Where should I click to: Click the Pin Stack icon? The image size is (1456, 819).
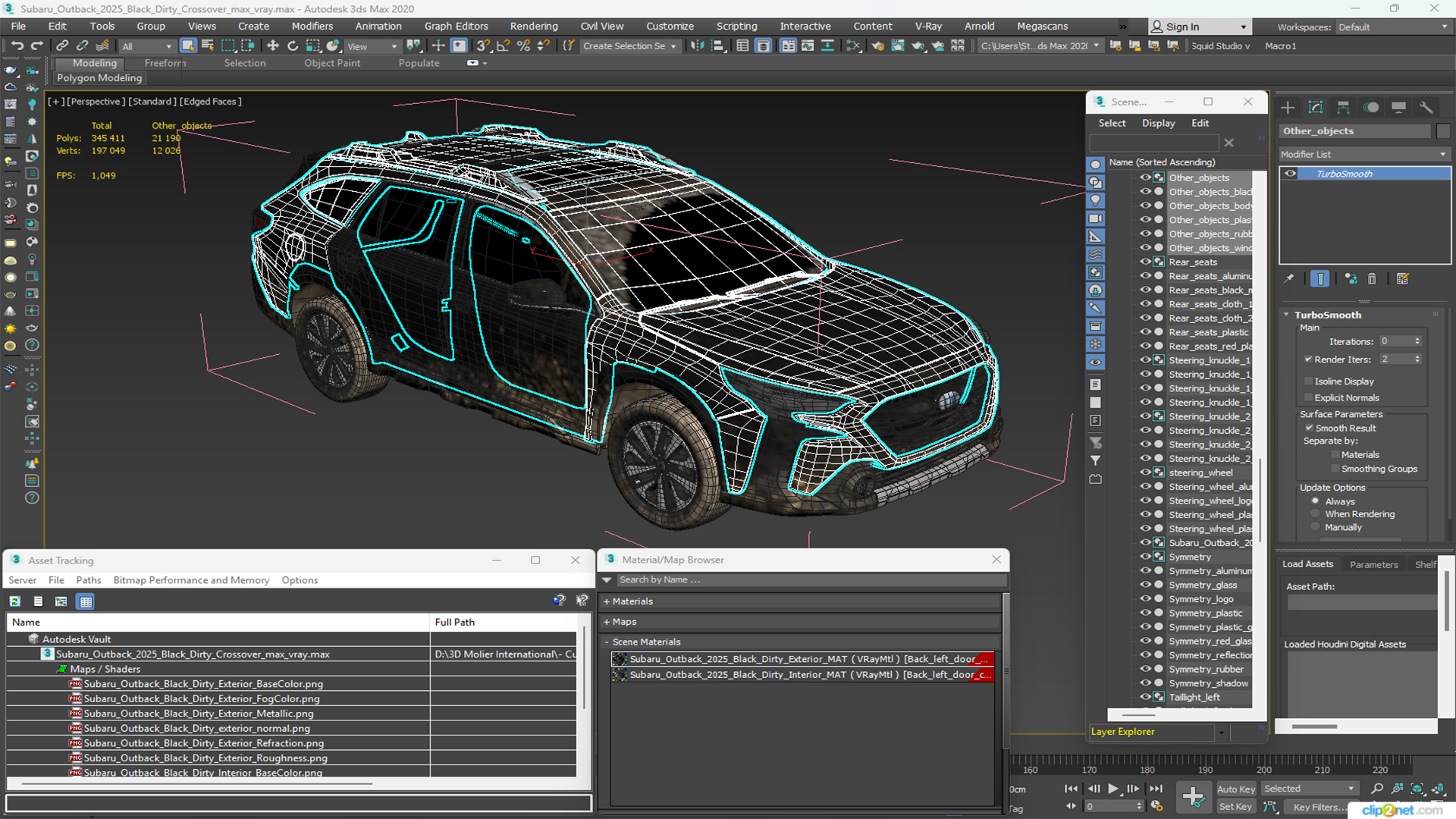click(1289, 279)
